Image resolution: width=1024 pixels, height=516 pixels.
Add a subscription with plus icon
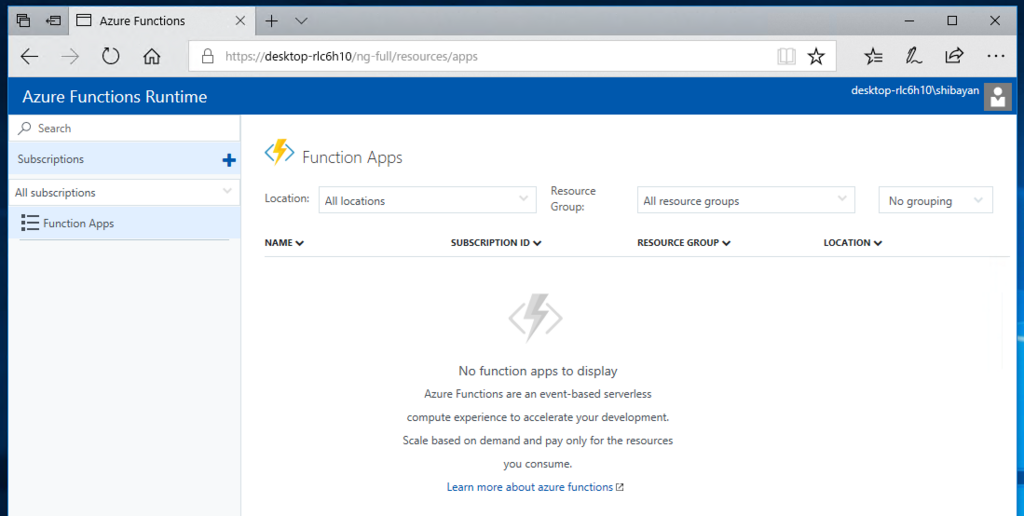(x=229, y=160)
